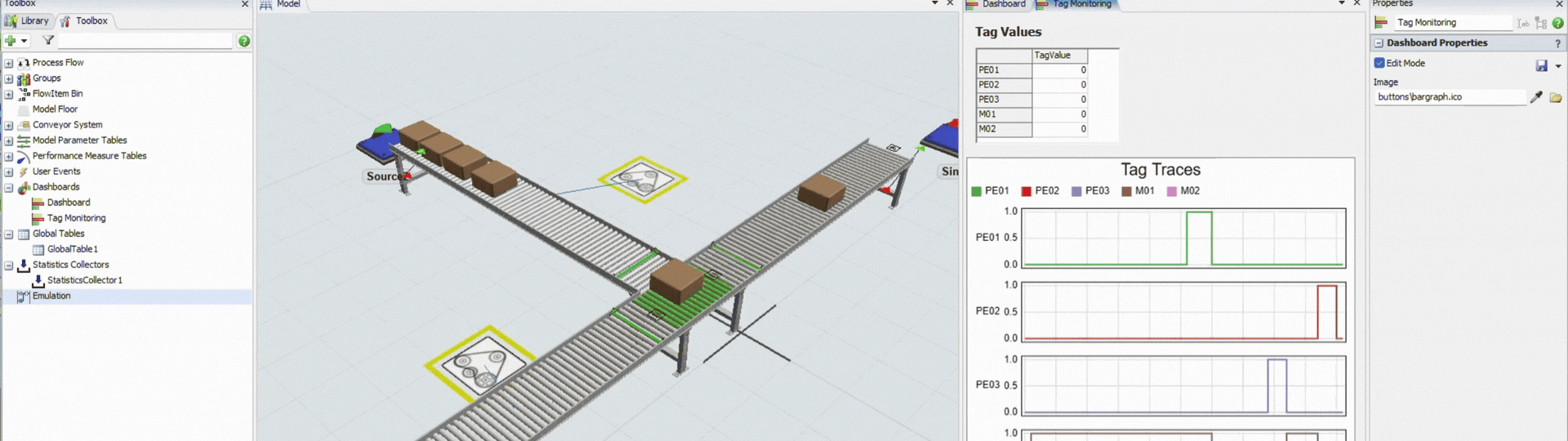Viewport: 1568px width, 441px height.
Task: Click the Statistics Collectors download icon
Action: [x=24, y=265]
